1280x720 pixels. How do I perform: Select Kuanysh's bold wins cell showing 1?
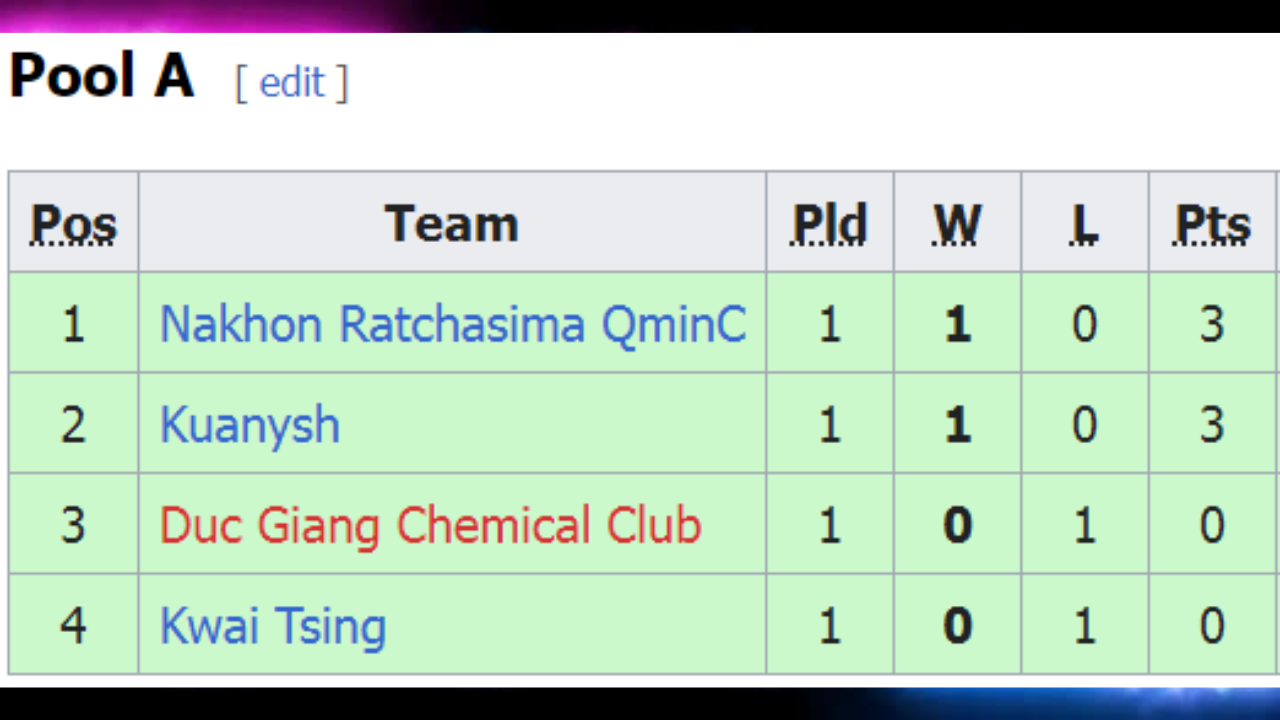[958, 424]
